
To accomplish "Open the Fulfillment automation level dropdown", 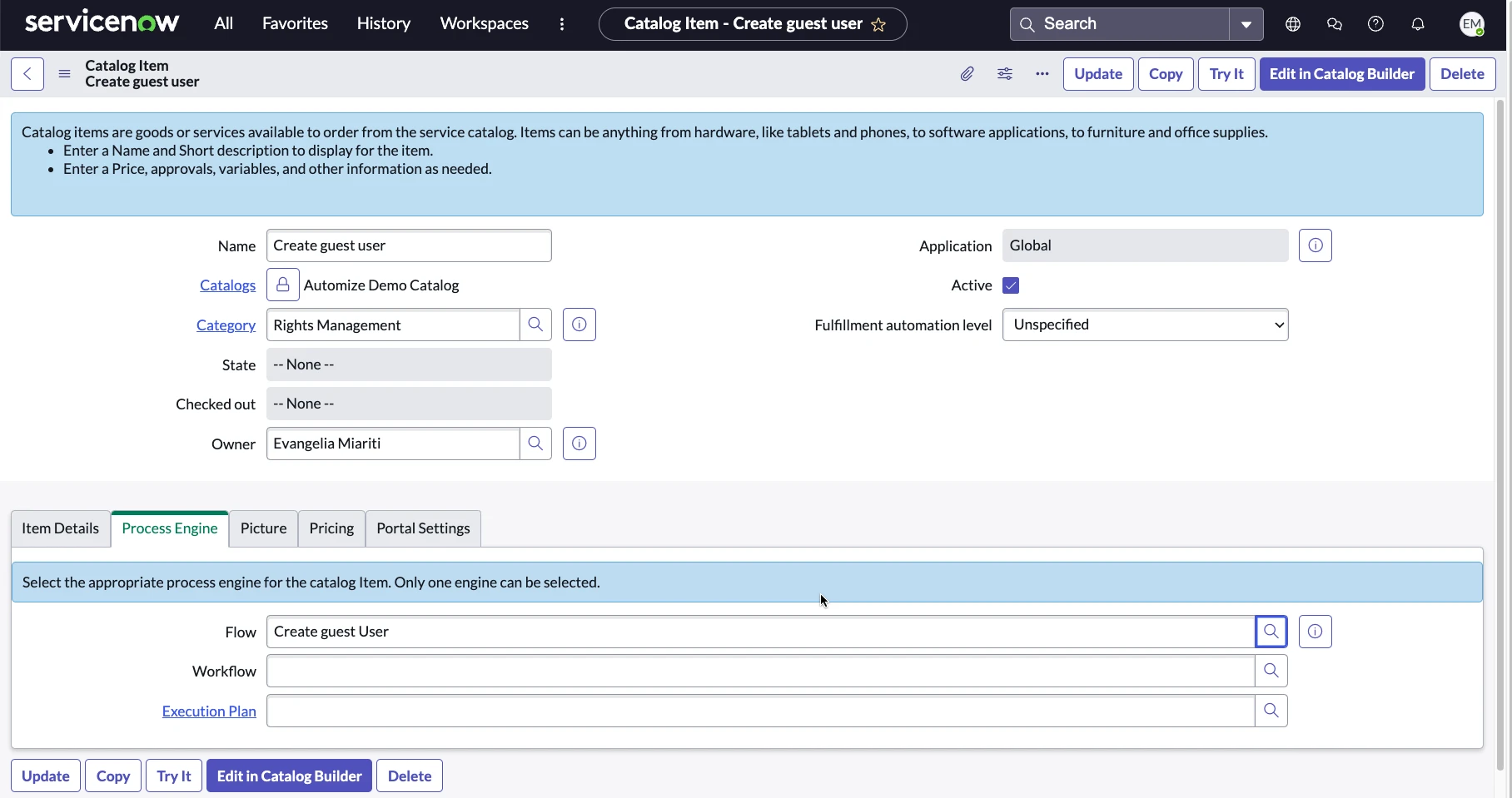I will pos(1146,325).
